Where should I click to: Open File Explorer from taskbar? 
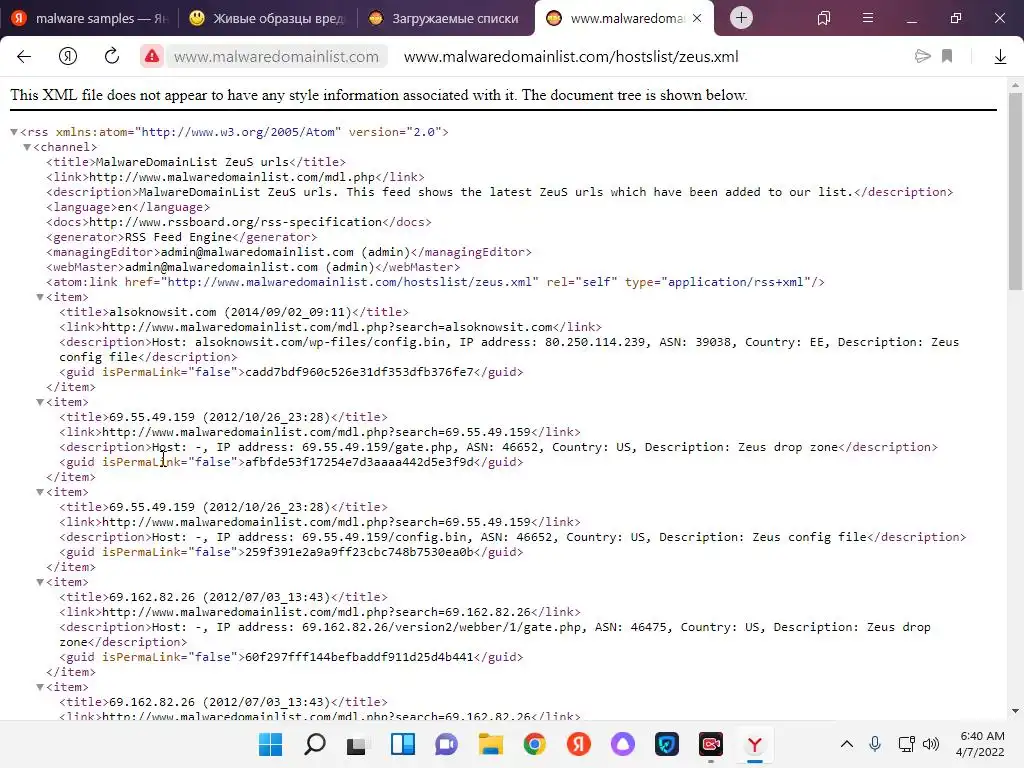click(x=490, y=744)
